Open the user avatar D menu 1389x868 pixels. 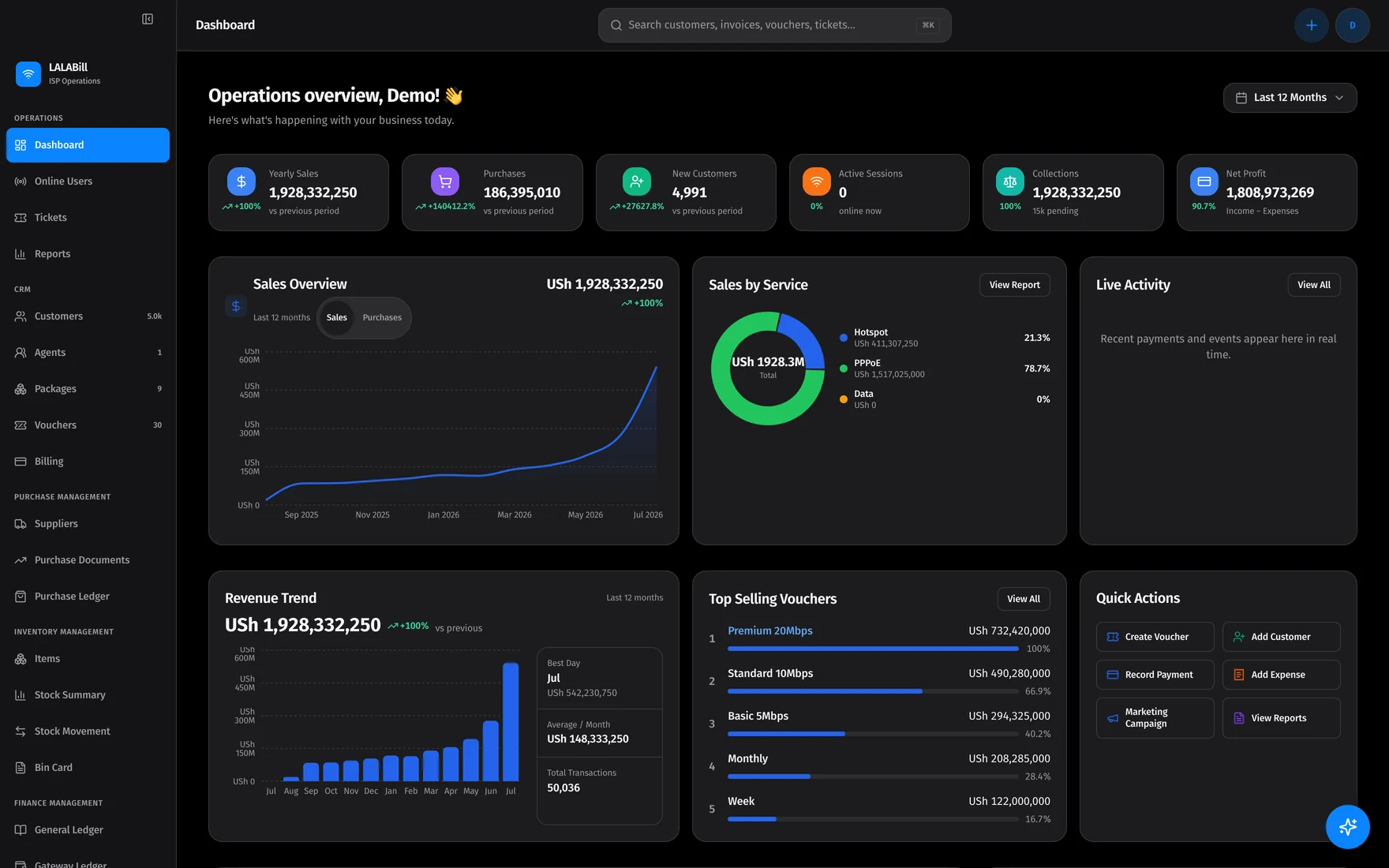(1353, 25)
